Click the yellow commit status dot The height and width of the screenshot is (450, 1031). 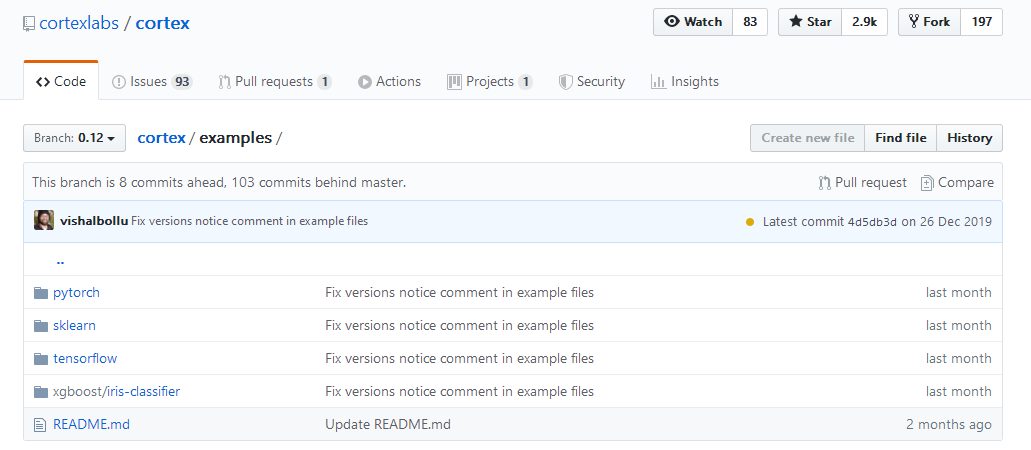pos(750,222)
